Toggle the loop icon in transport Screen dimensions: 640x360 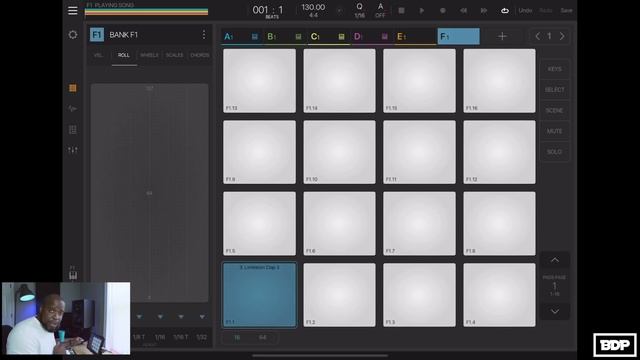[x=505, y=11]
